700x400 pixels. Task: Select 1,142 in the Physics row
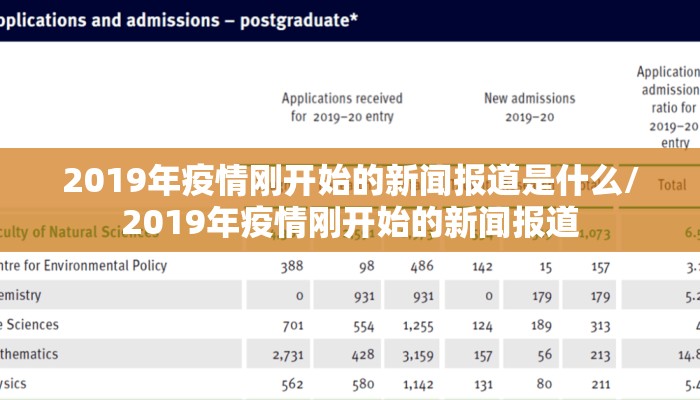[418, 384]
